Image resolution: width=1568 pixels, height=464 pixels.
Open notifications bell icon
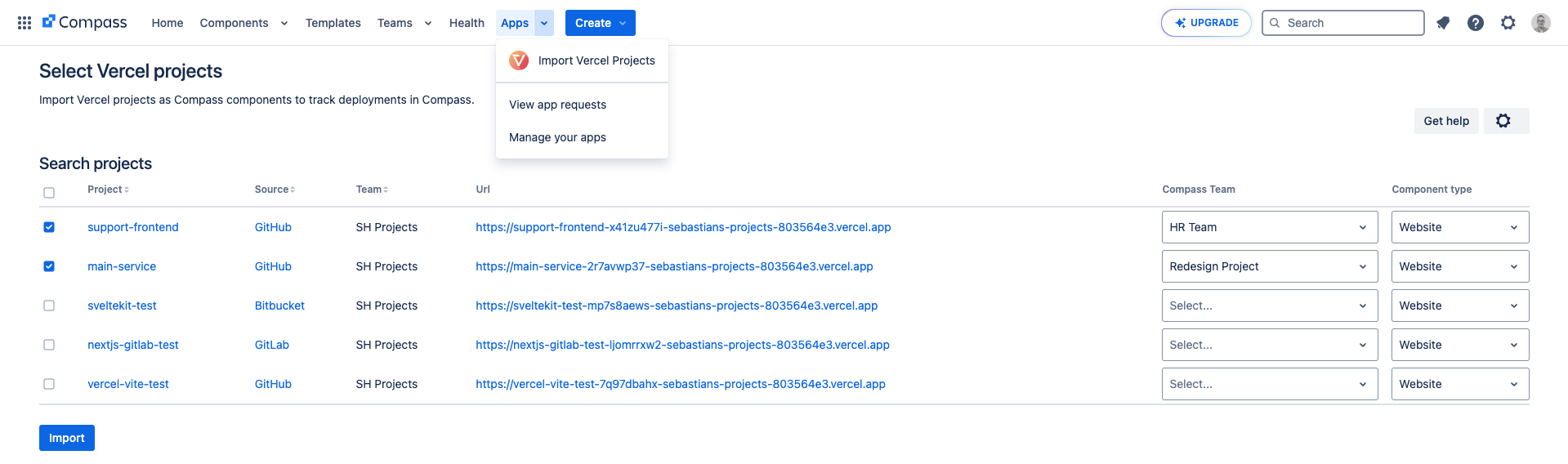tap(1443, 23)
